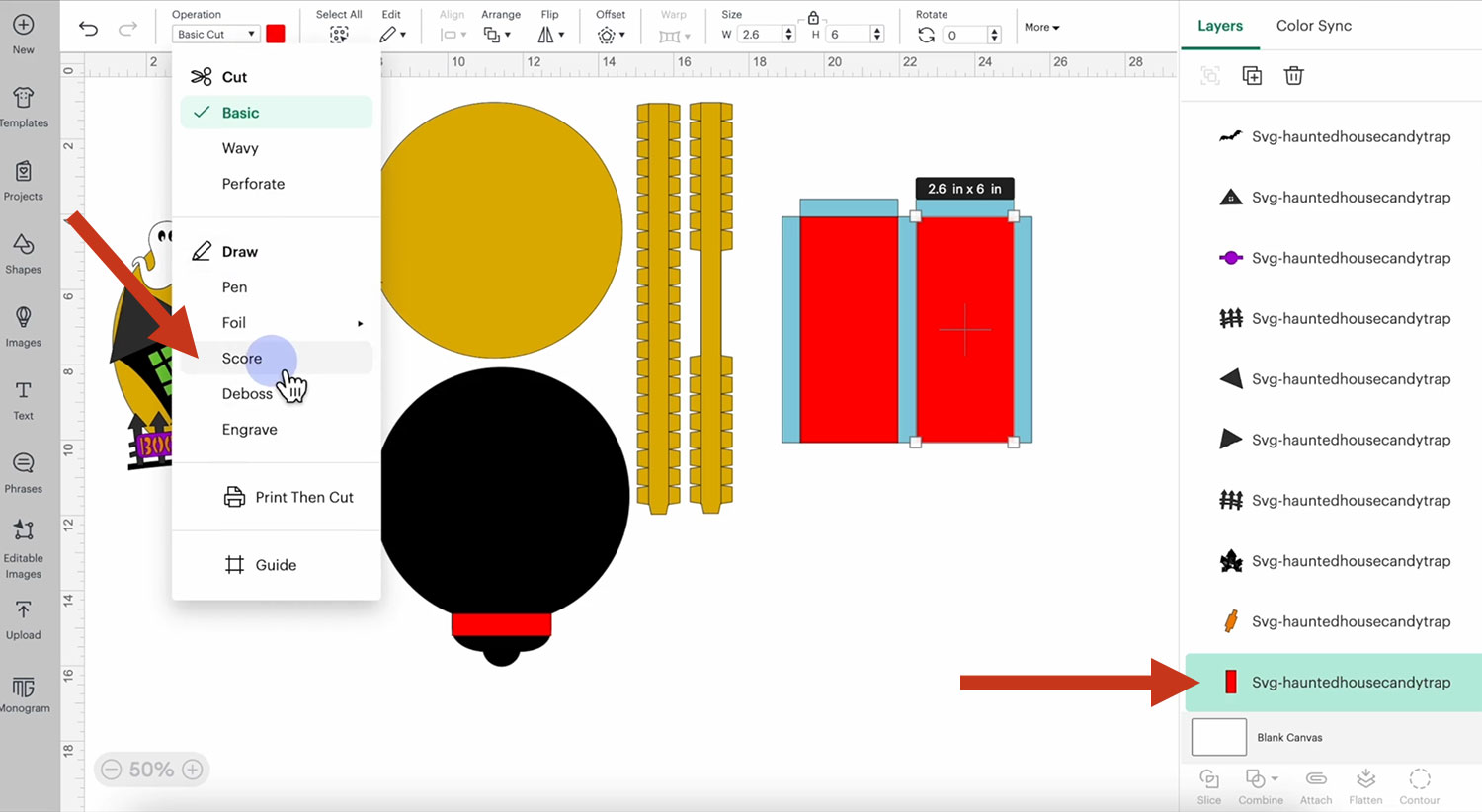Open the Operation Basic Cut dropdown

[x=216, y=34]
